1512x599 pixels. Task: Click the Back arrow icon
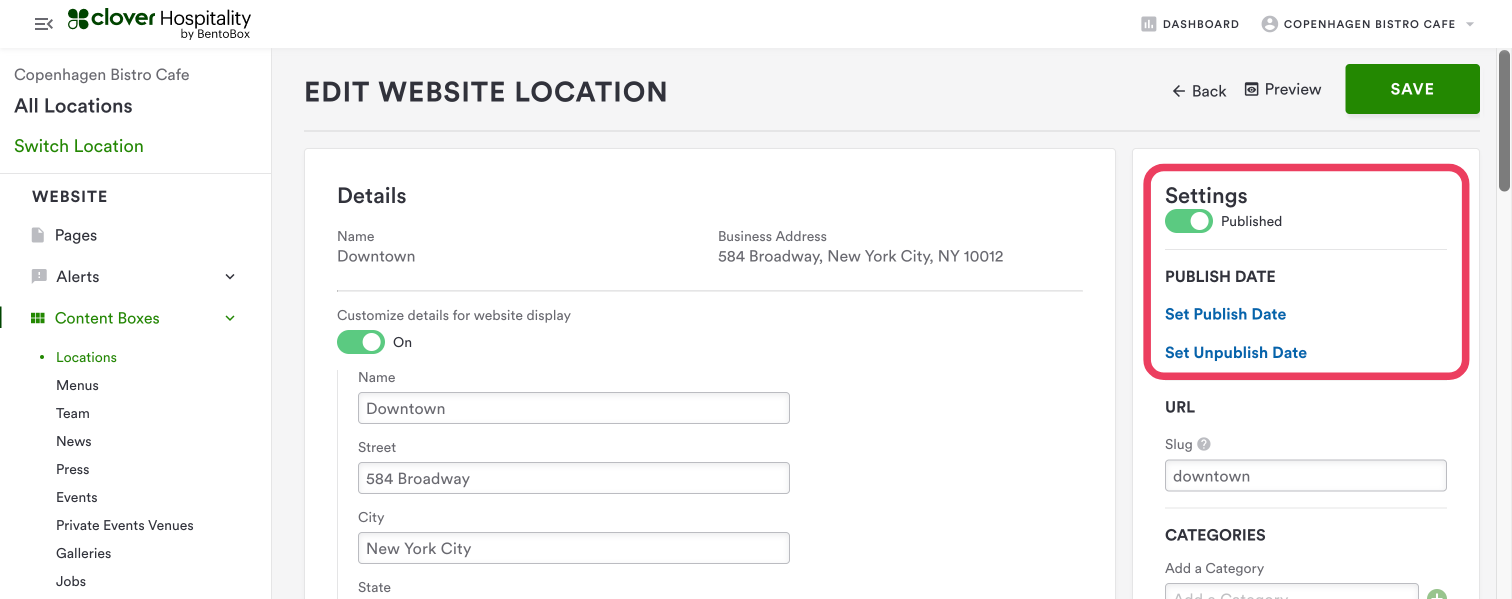(1179, 91)
